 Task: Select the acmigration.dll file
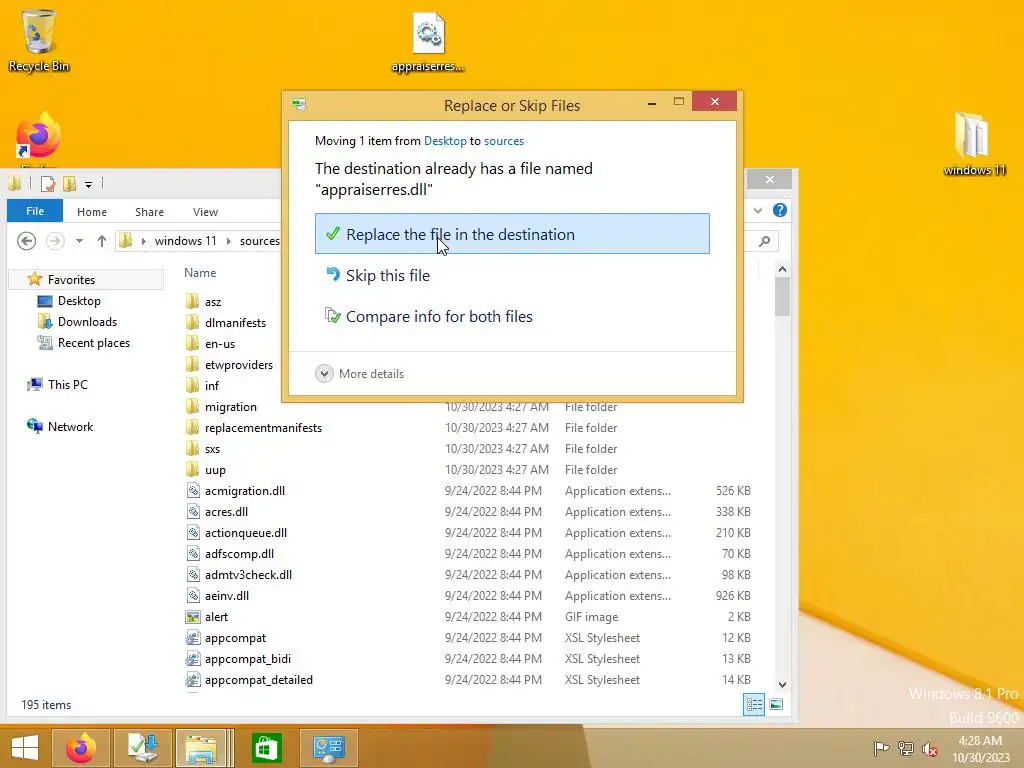[245, 490]
